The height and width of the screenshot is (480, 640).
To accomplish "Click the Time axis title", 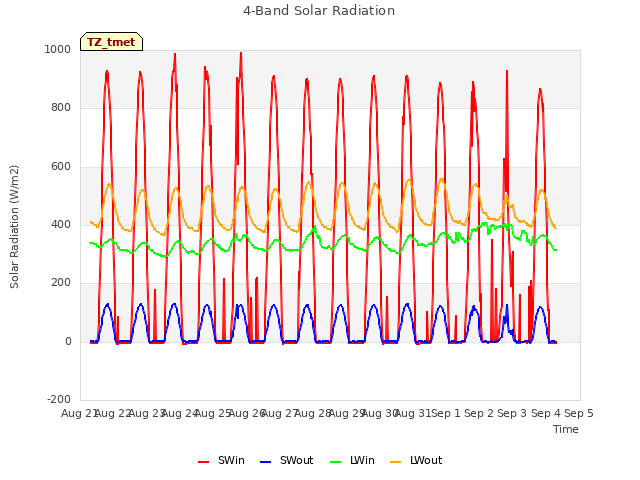I will pos(566,429).
